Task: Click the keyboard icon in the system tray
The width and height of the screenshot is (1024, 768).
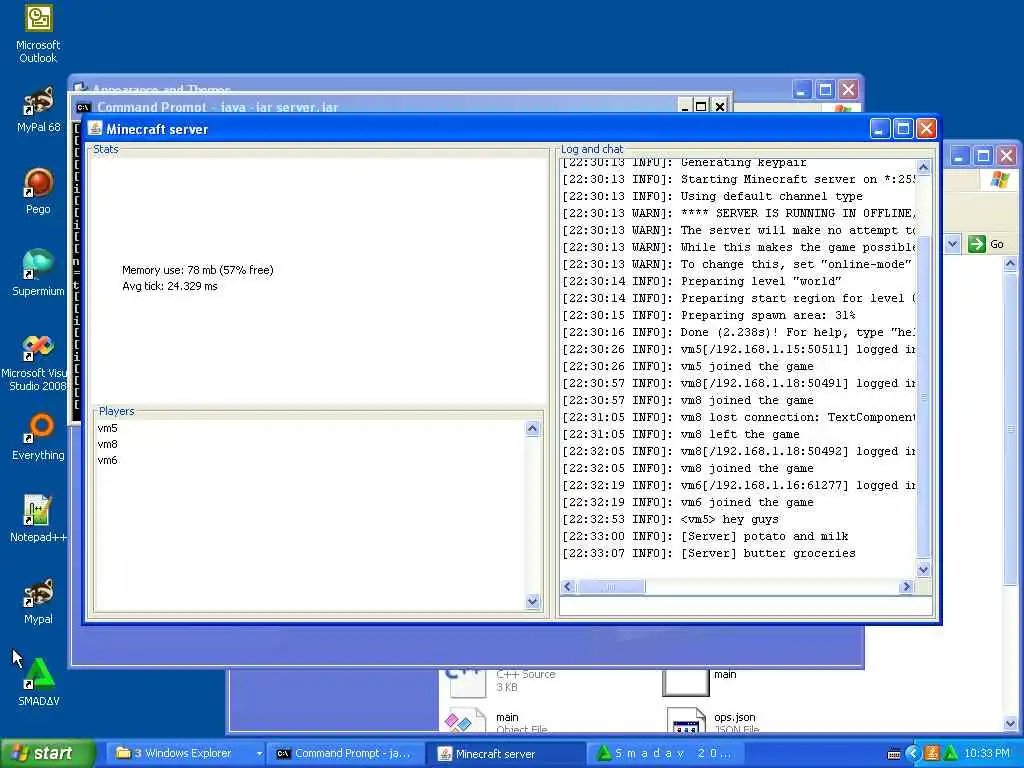Action: click(x=894, y=754)
